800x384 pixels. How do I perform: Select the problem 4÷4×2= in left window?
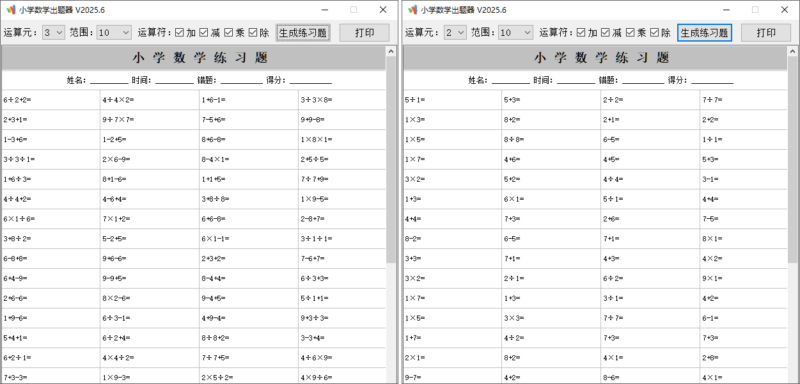118,100
